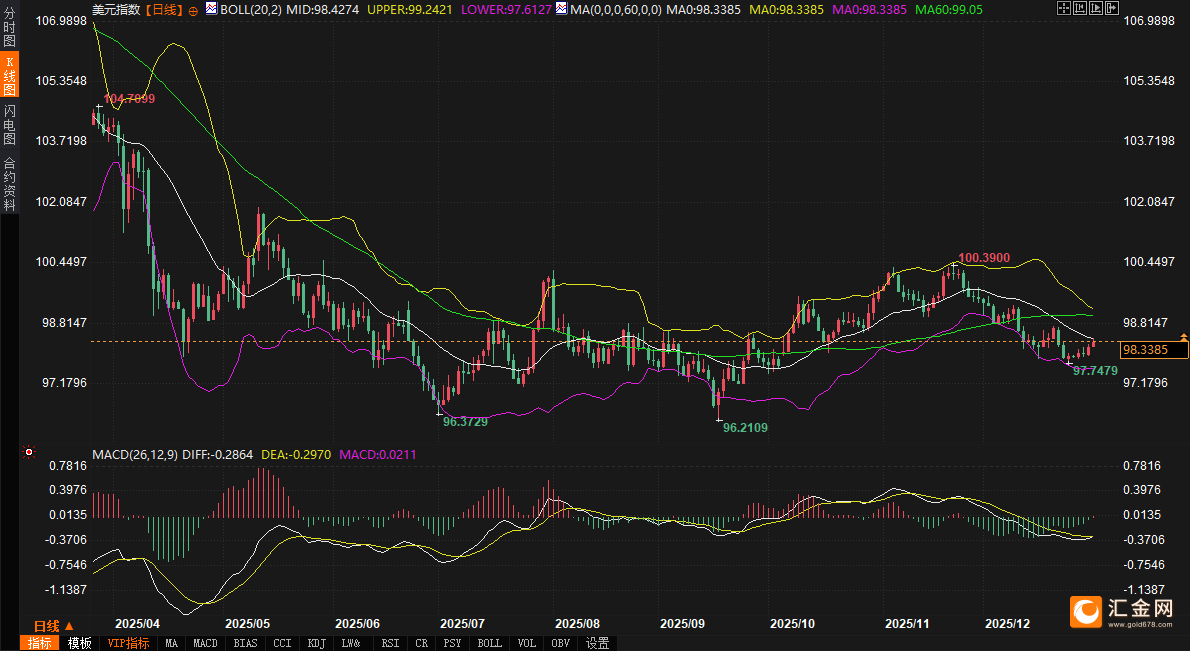The image size is (1190, 651).
Task: Click the BOLL indicator icon in header
Action: [x=211, y=9]
